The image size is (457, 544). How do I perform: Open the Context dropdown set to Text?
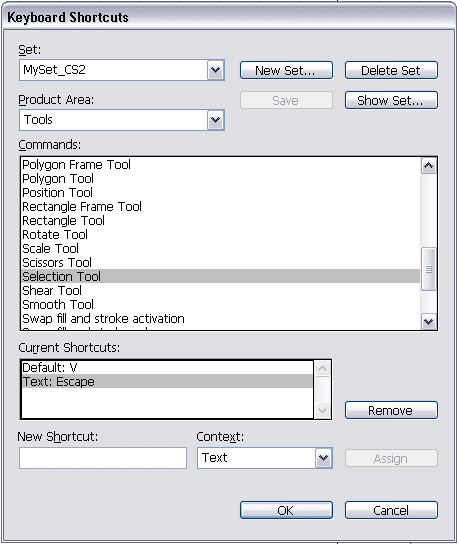[x=265, y=458]
